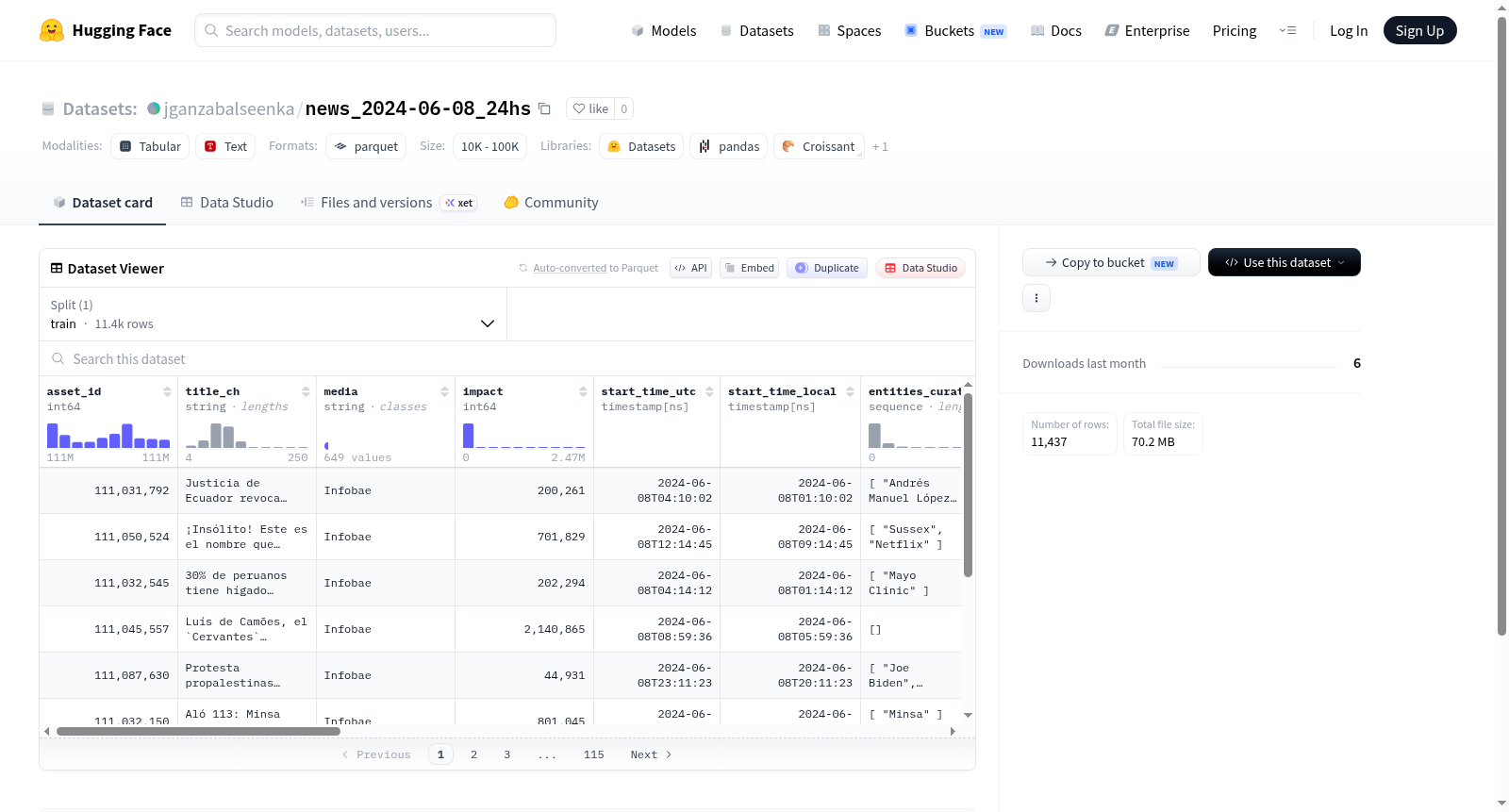Click the jganzabalseenka user avatar

154,108
